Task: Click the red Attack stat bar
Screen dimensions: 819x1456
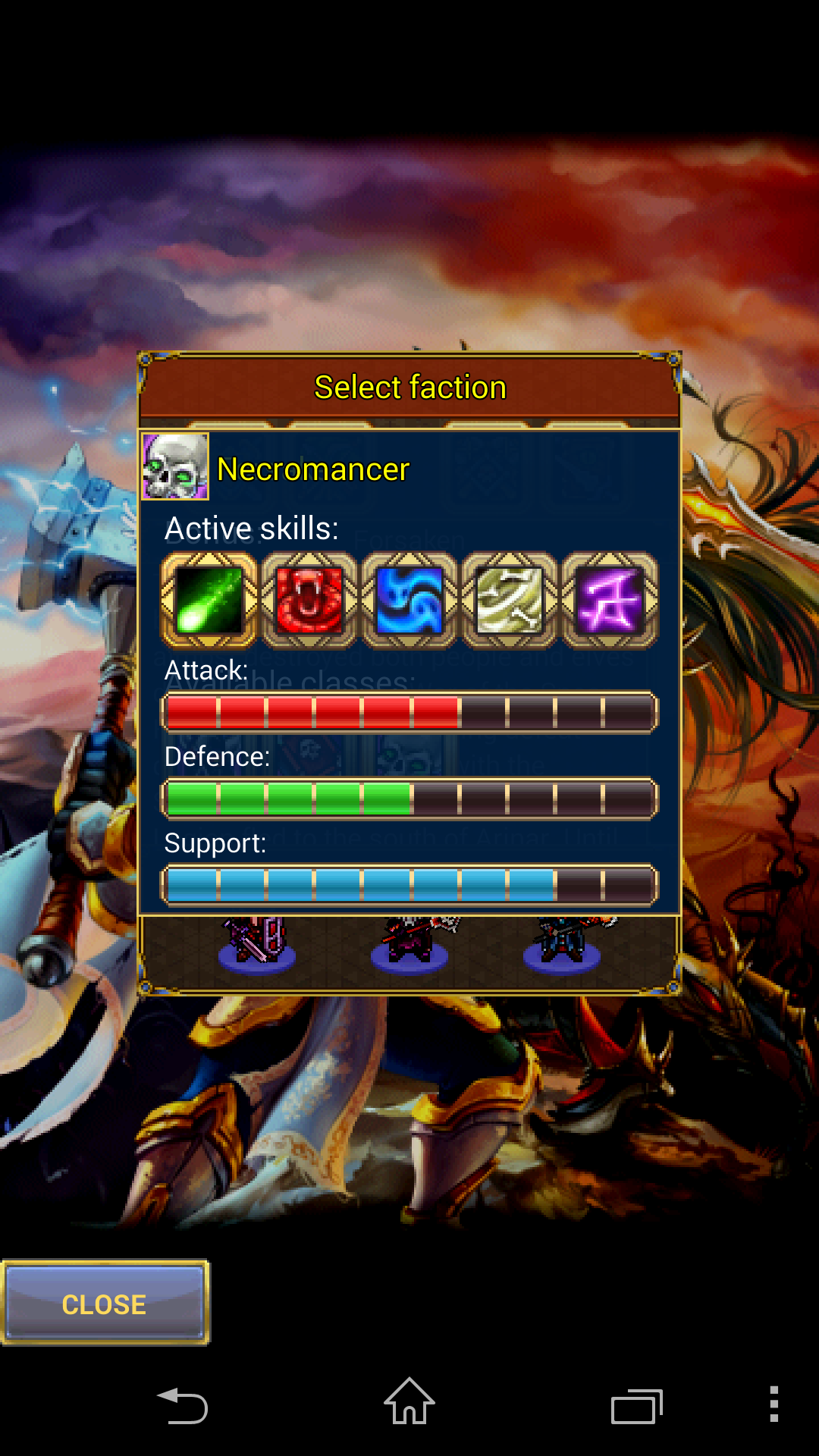Action: click(x=409, y=712)
